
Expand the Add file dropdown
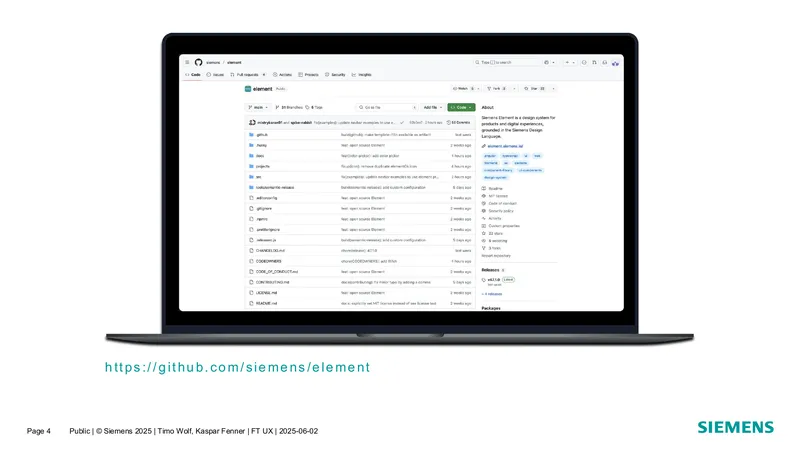click(x=433, y=108)
